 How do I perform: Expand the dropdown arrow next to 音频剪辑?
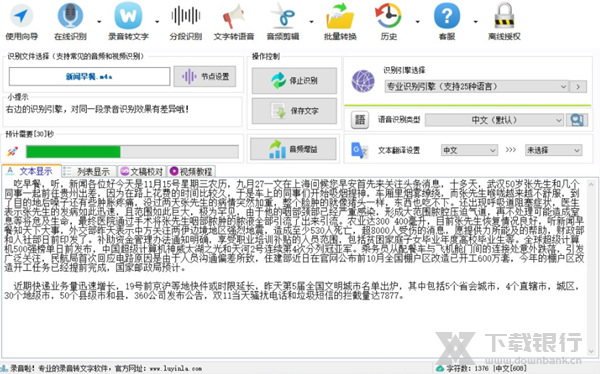311,22
